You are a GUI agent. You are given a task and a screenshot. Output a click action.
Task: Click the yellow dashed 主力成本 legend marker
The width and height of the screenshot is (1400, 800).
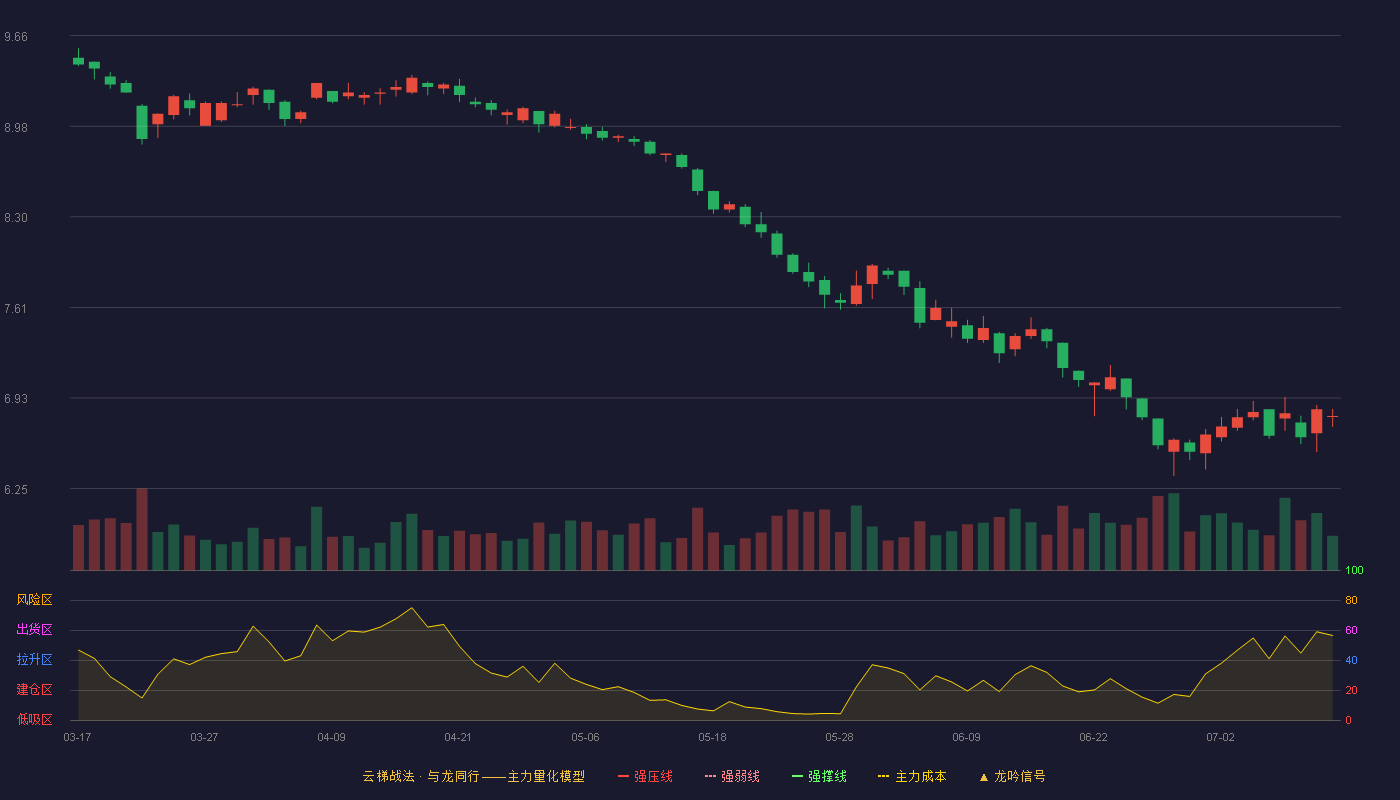(883, 776)
